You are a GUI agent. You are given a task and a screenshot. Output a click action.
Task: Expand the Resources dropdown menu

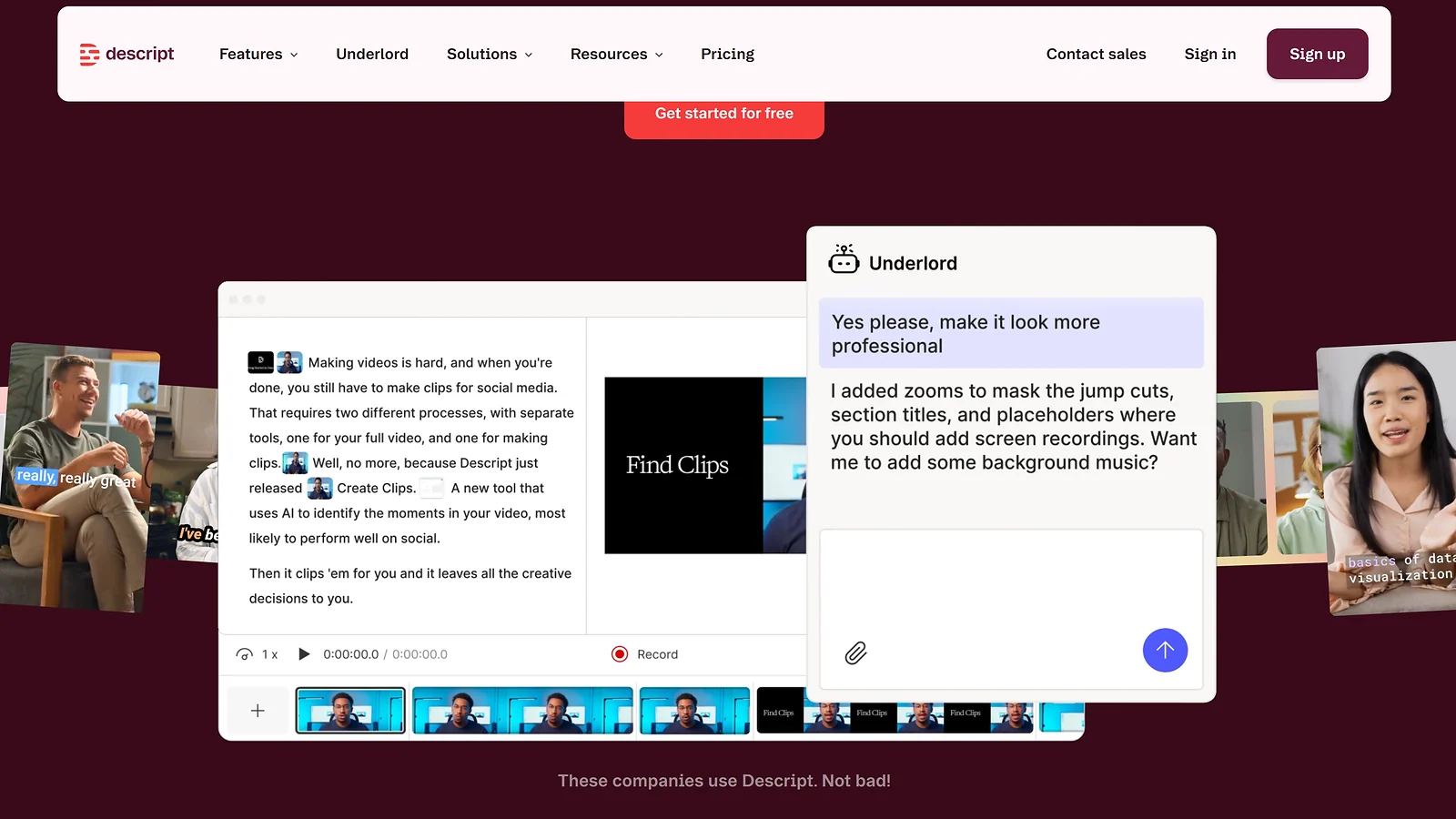(616, 55)
